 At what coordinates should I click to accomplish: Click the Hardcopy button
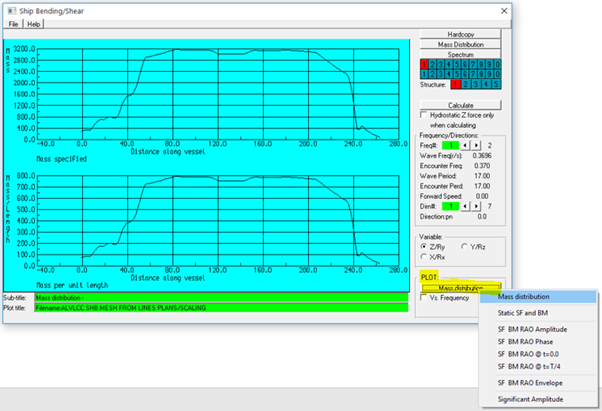pyautogui.click(x=461, y=34)
